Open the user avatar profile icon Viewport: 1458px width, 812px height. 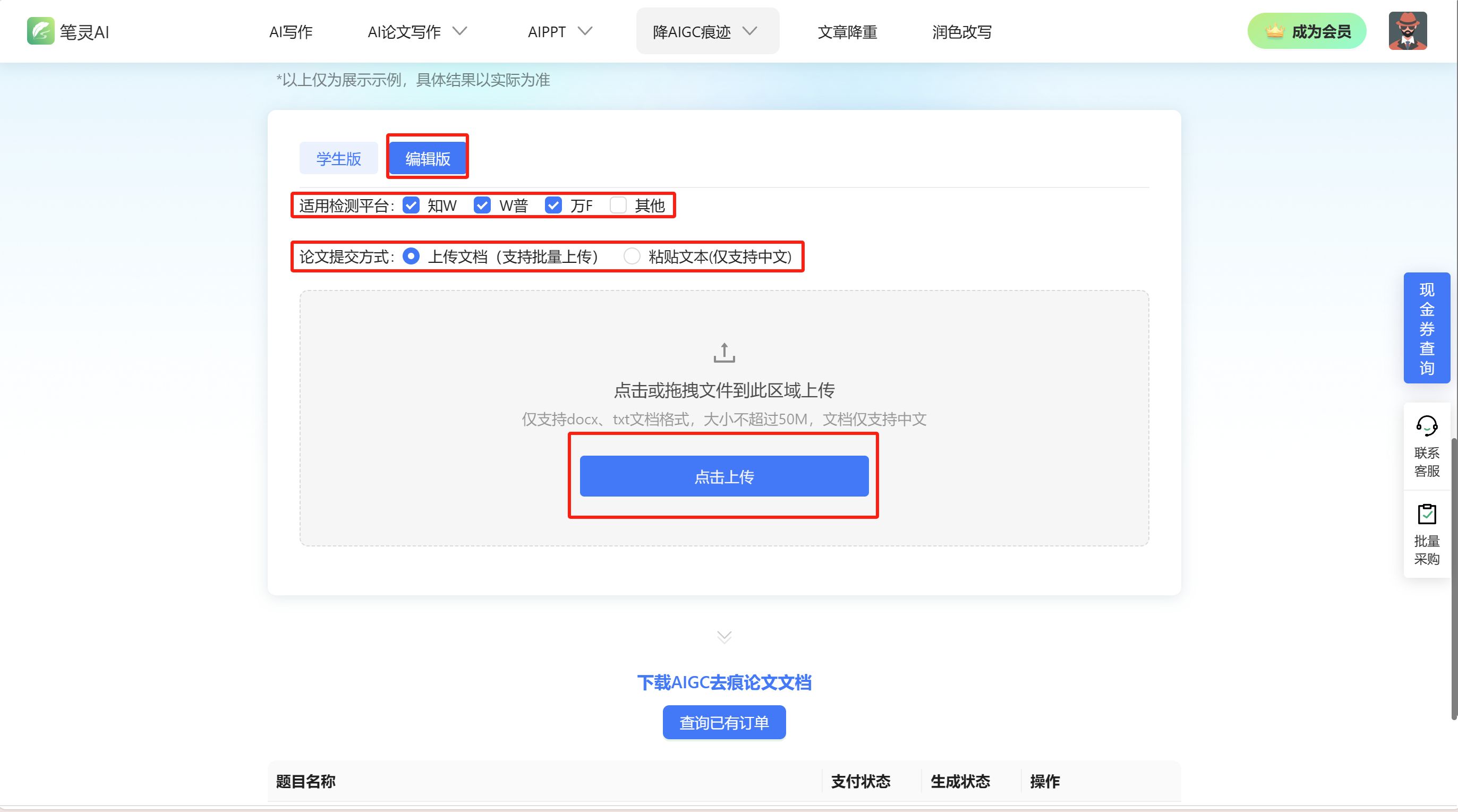pos(1407,31)
